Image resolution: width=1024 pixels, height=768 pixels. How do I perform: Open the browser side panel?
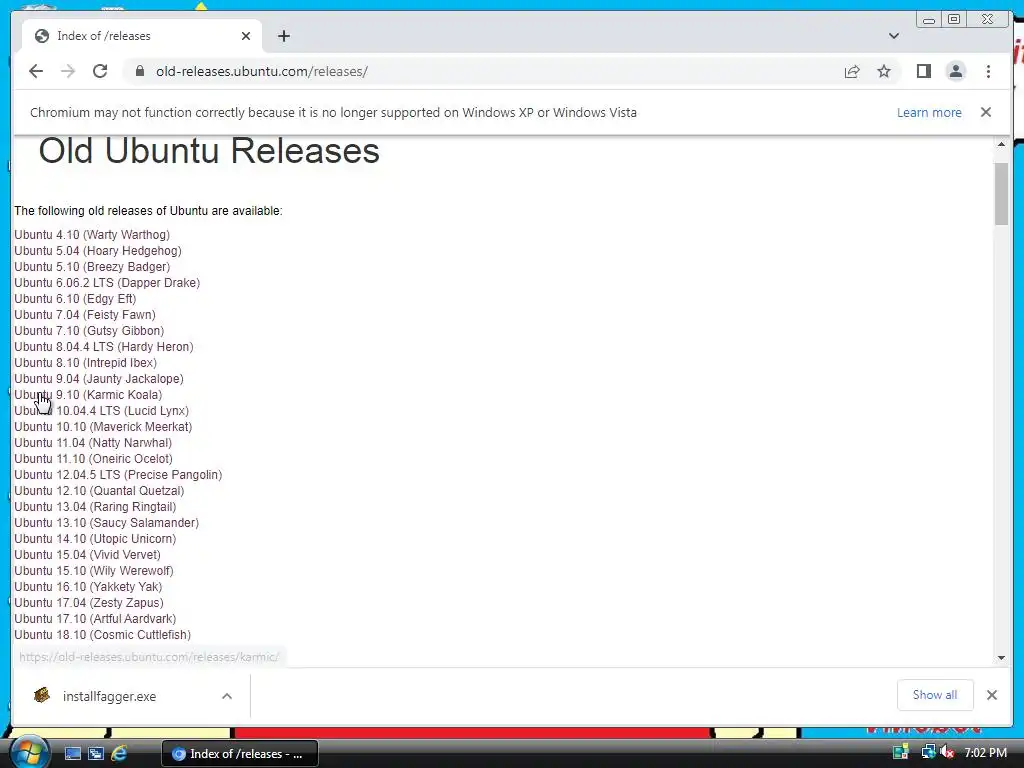click(923, 71)
